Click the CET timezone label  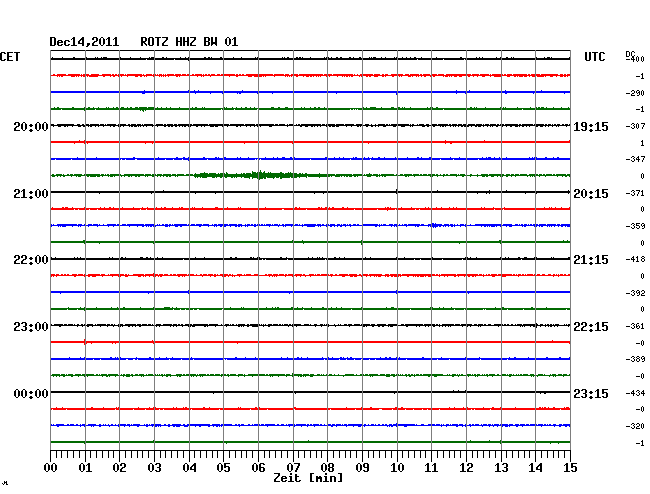click(10, 57)
